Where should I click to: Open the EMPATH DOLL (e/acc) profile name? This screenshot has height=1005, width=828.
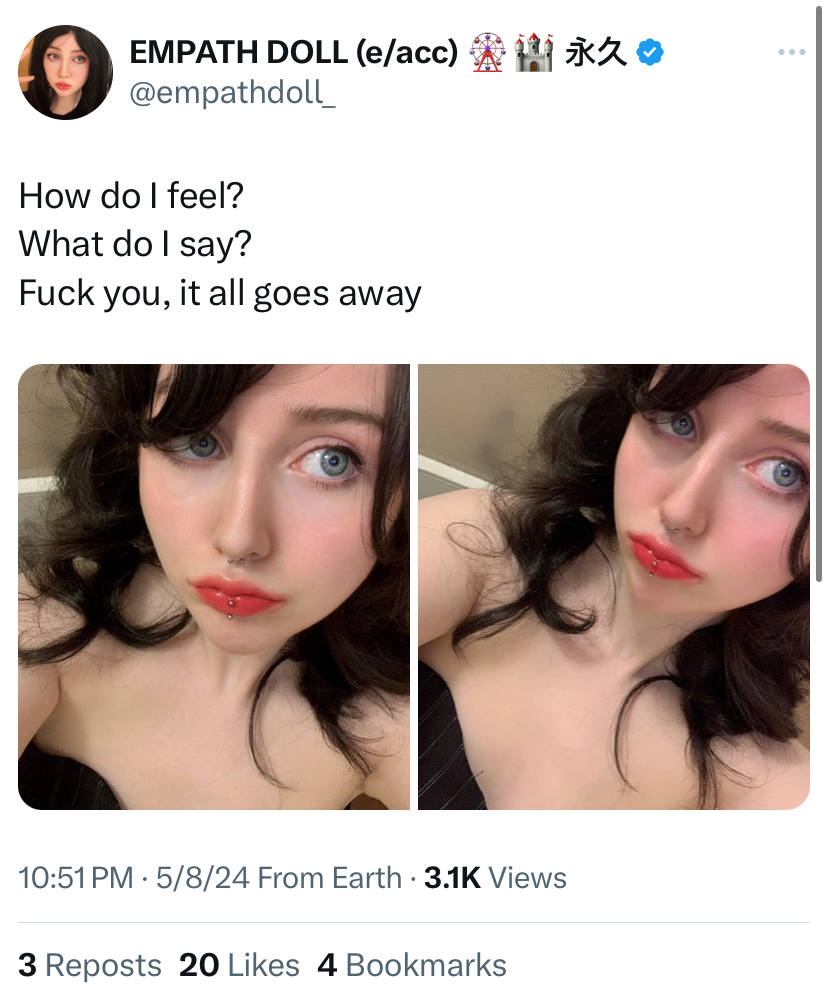tap(294, 52)
